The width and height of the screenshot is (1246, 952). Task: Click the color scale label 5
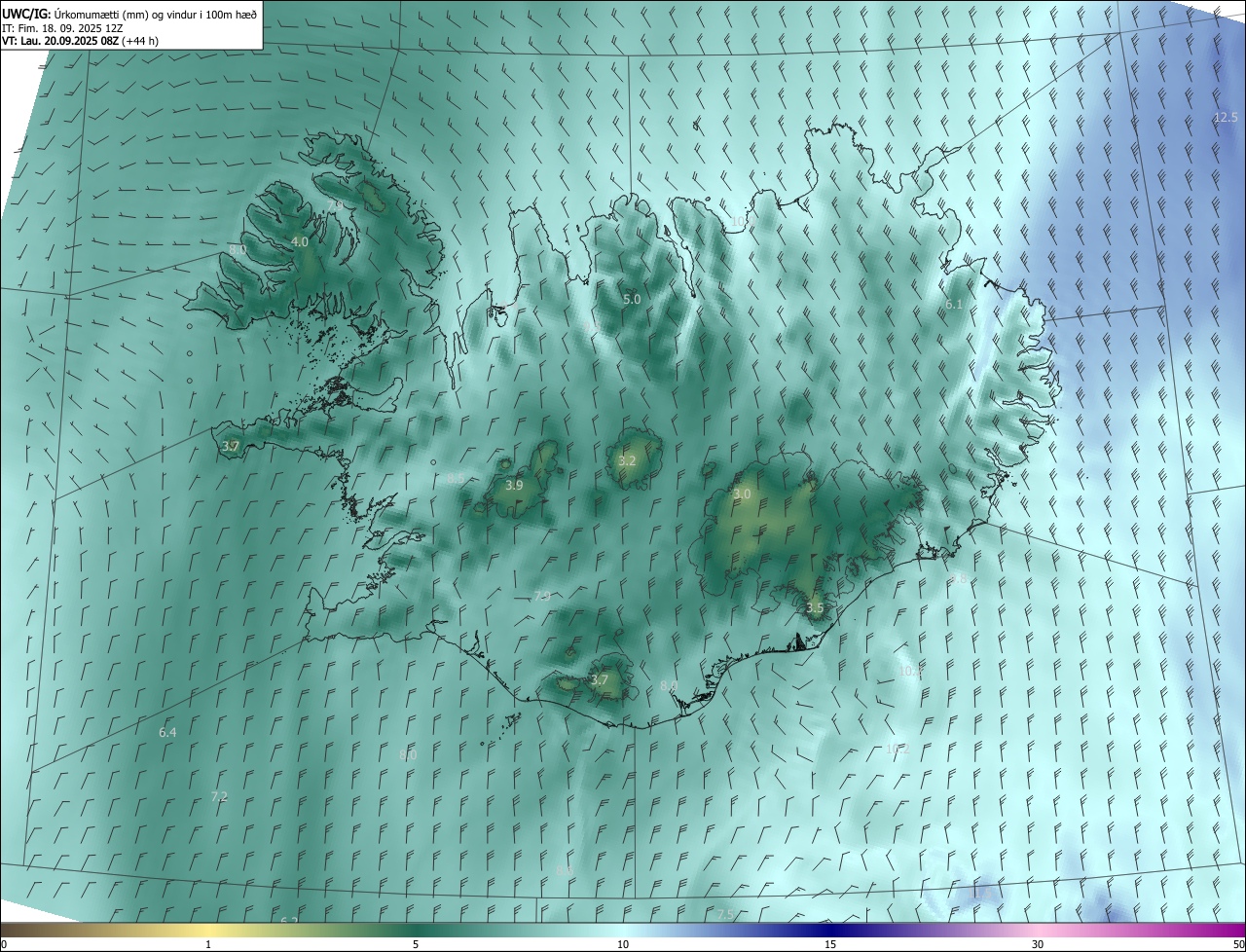click(416, 944)
